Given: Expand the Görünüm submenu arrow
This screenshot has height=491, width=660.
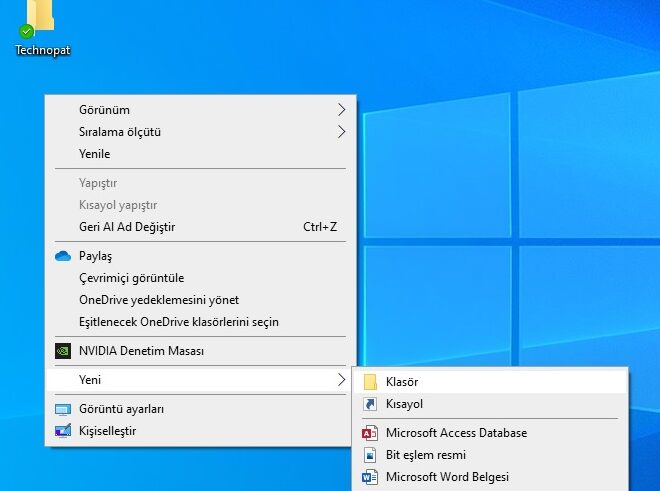Looking at the screenshot, I should [341, 110].
